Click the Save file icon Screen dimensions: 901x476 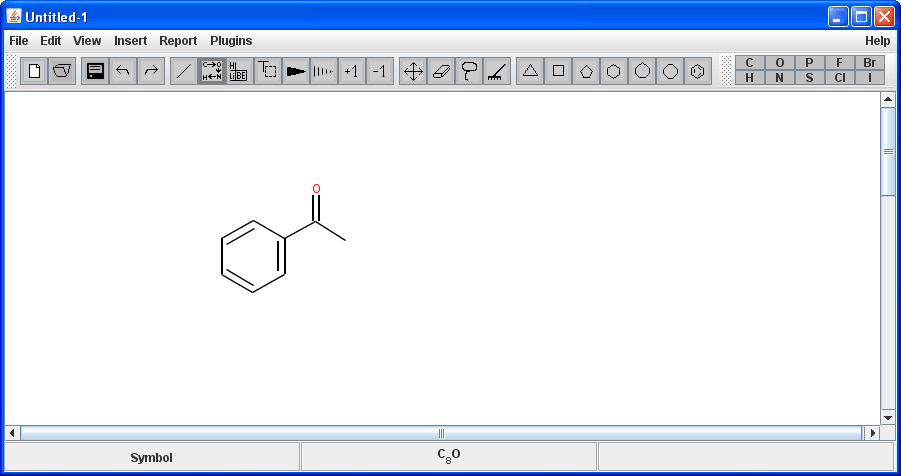(95, 71)
